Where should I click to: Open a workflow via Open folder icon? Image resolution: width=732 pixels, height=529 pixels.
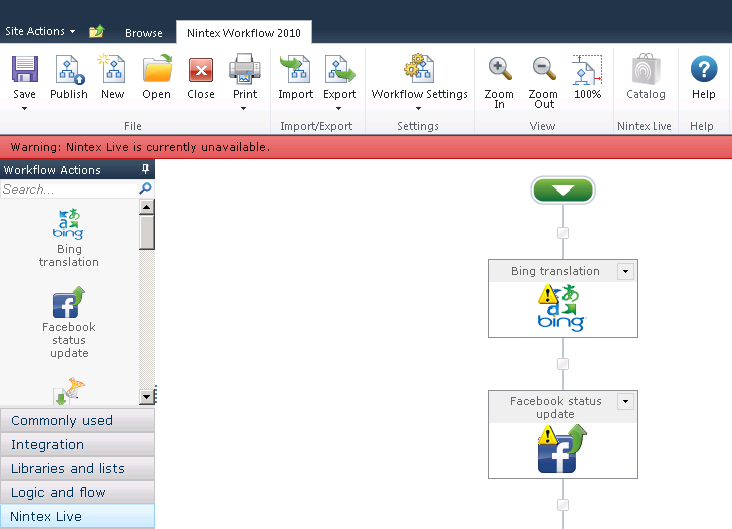tap(156, 70)
